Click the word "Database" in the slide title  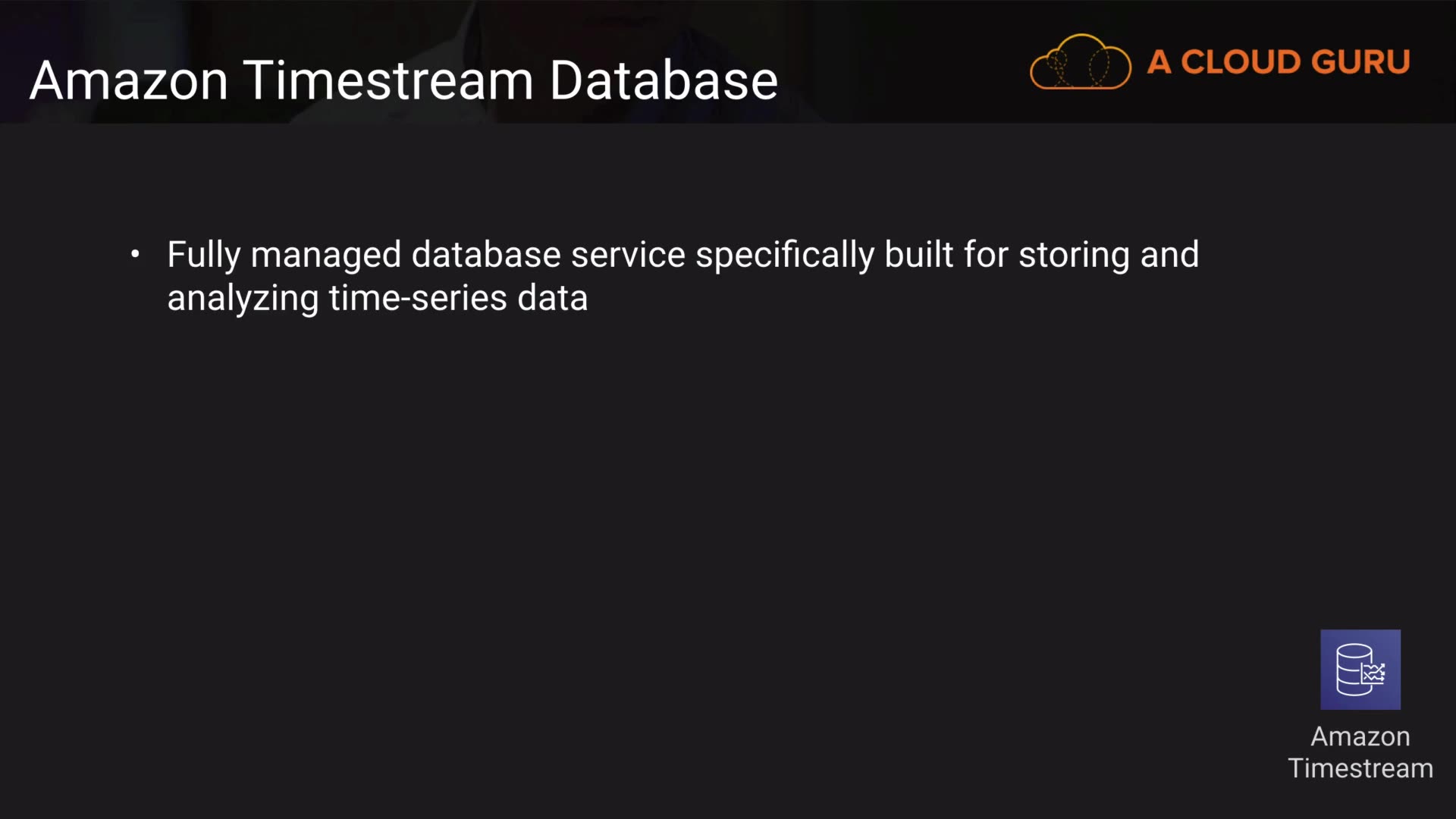click(664, 80)
